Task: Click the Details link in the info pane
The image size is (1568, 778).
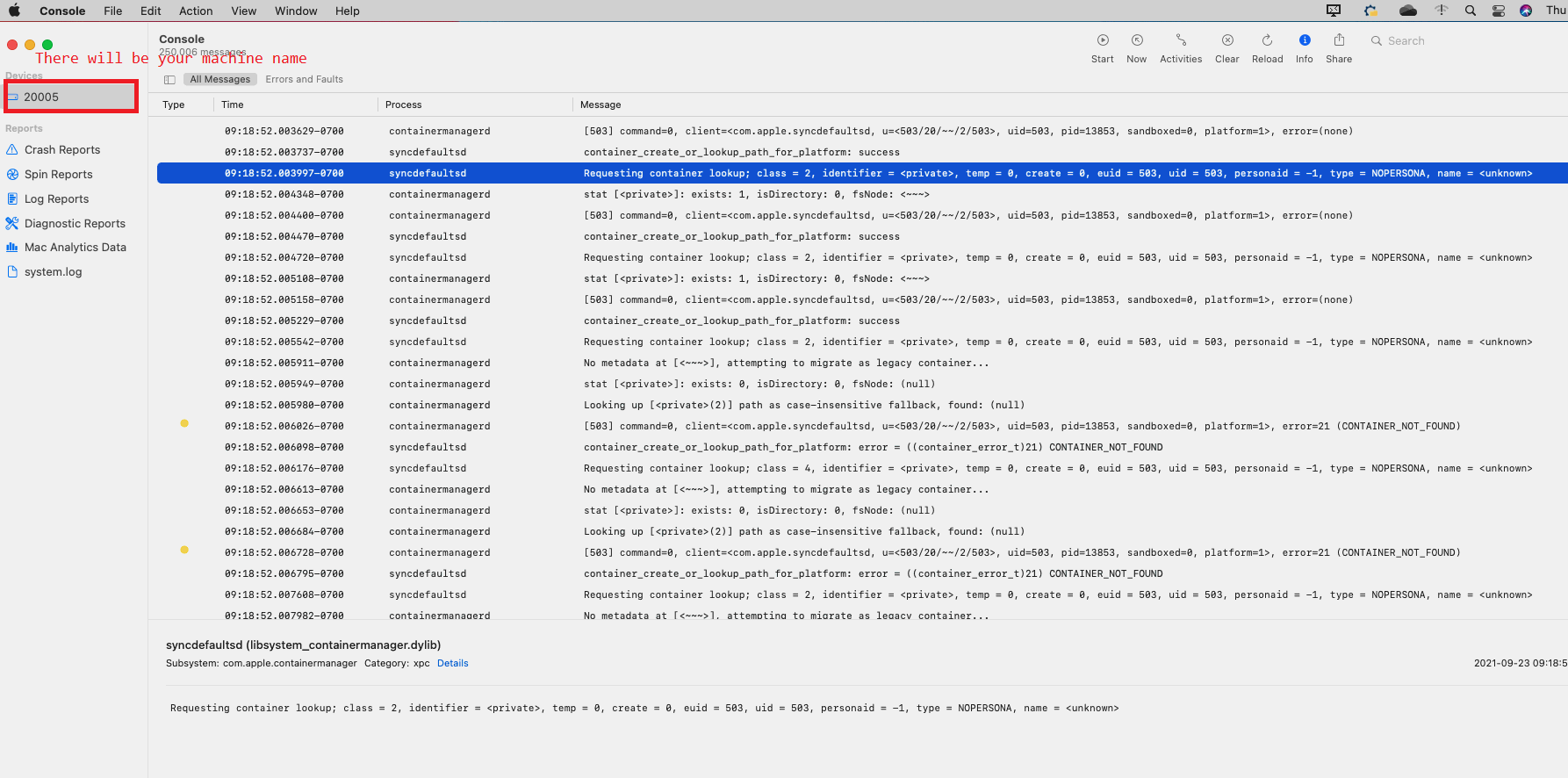Action: click(x=452, y=664)
